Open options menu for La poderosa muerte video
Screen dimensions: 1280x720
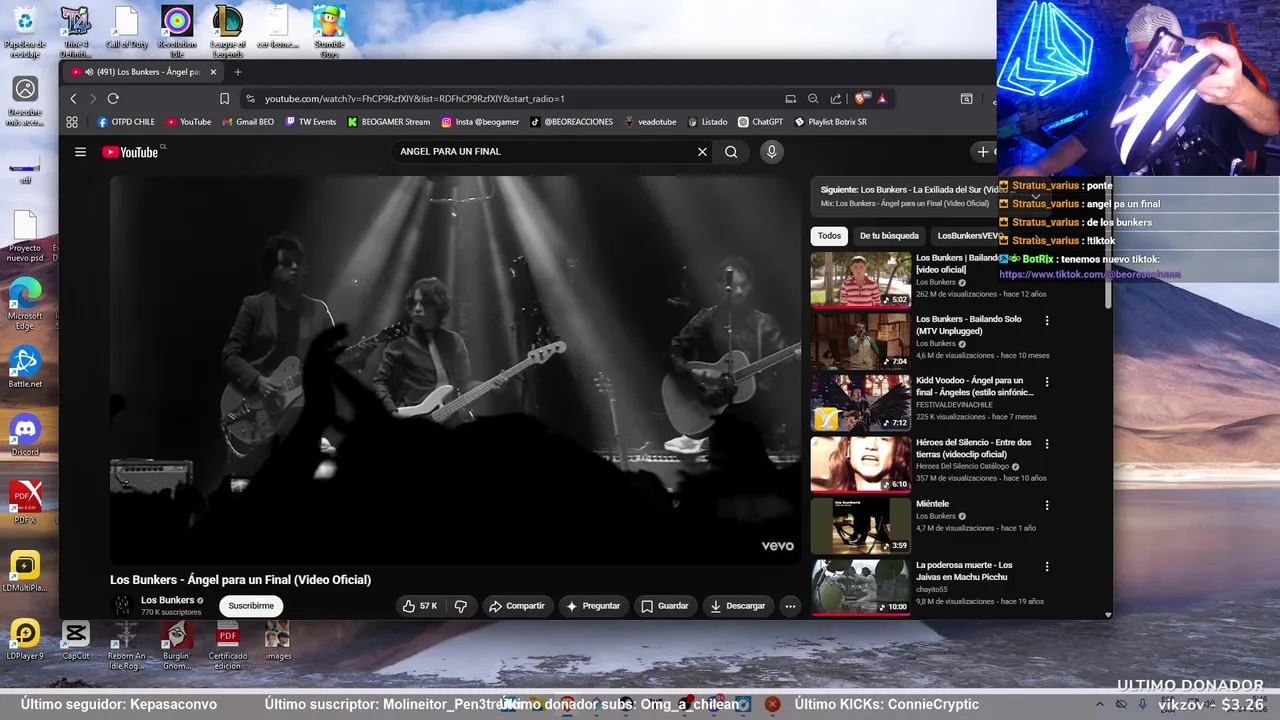[1047, 567]
